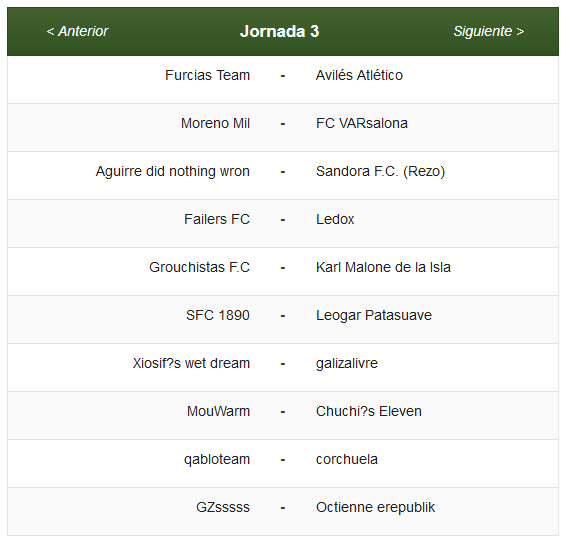Viewport: 563px width, 543px height.
Task: Select Xiosif?s wet dream team
Action: click(x=191, y=363)
